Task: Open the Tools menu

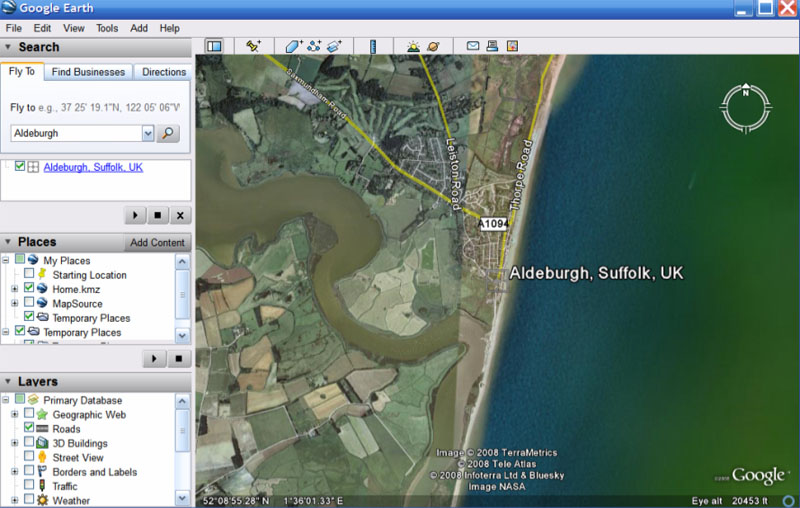Action: point(107,29)
